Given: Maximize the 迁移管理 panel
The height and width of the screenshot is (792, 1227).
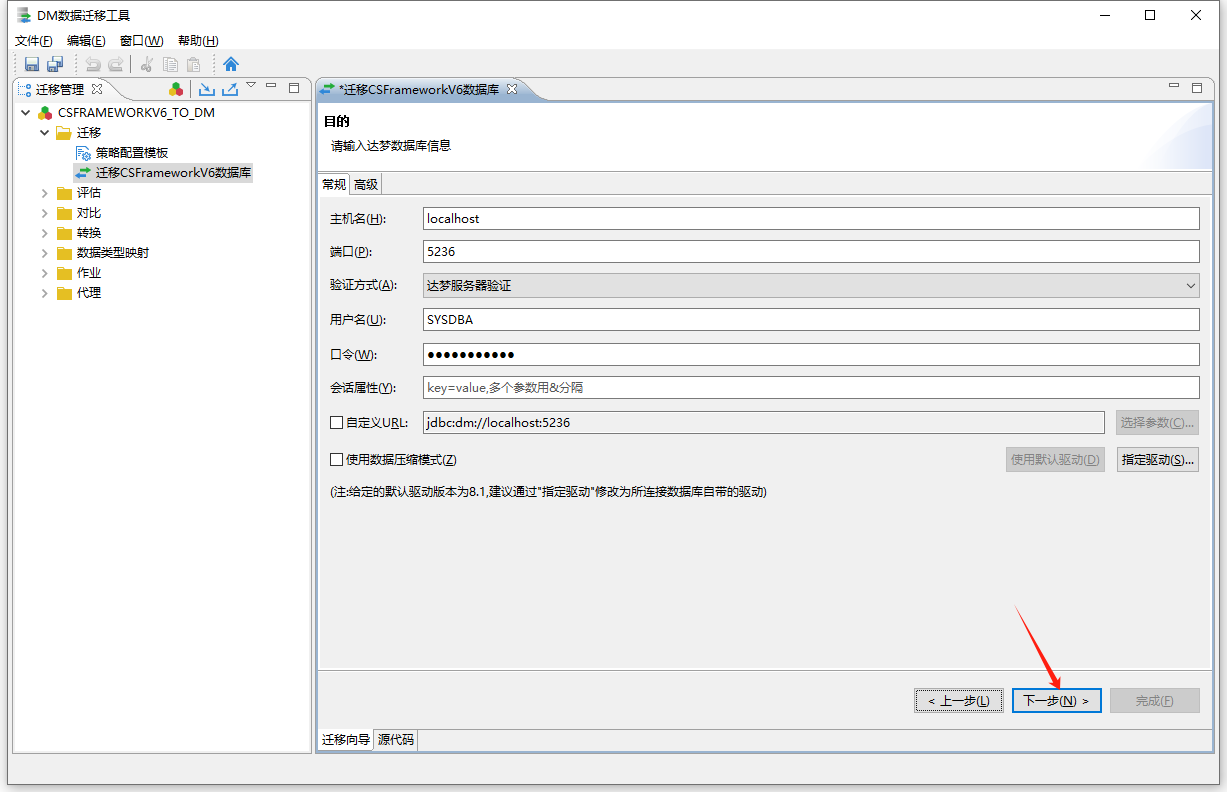Looking at the screenshot, I should (x=294, y=88).
